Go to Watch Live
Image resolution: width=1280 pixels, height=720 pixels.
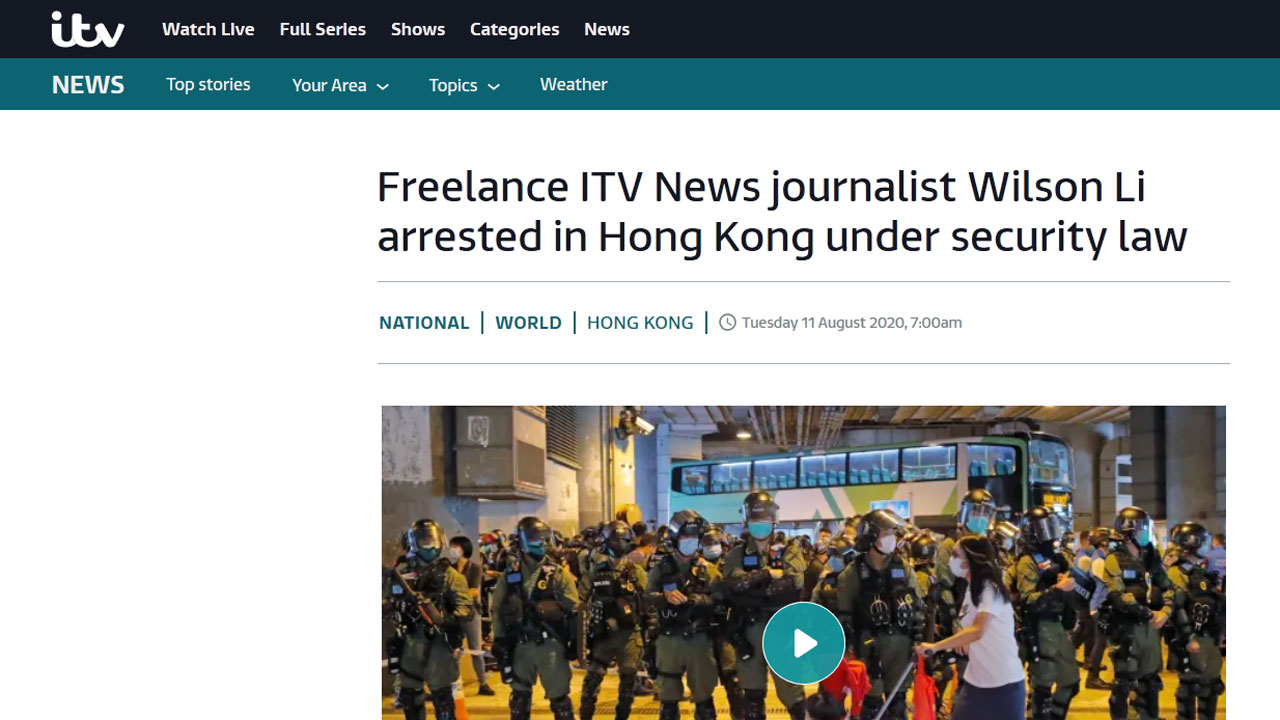(x=208, y=29)
